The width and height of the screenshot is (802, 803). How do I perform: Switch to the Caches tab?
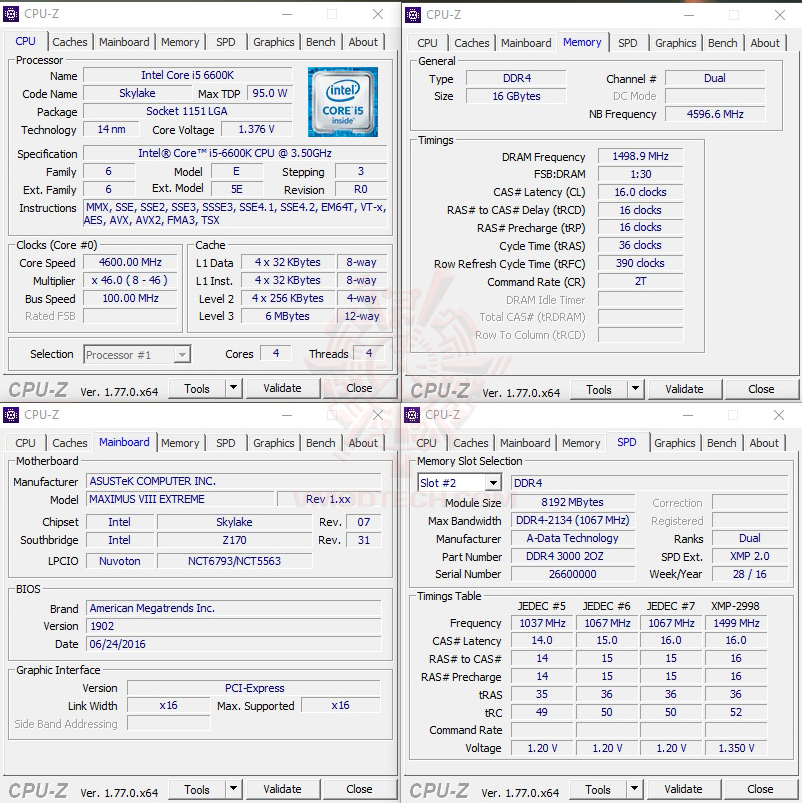click(x=69, y=42)
